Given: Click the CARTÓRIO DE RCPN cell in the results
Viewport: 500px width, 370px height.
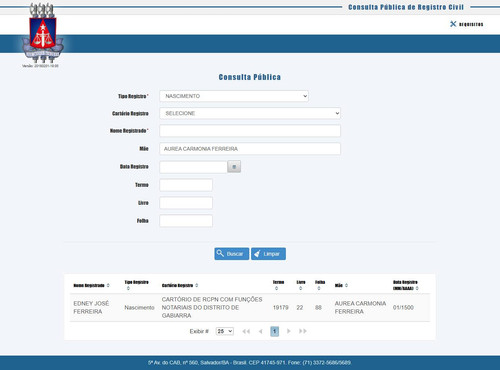Looking at the screenshot, I should [212, 307].
